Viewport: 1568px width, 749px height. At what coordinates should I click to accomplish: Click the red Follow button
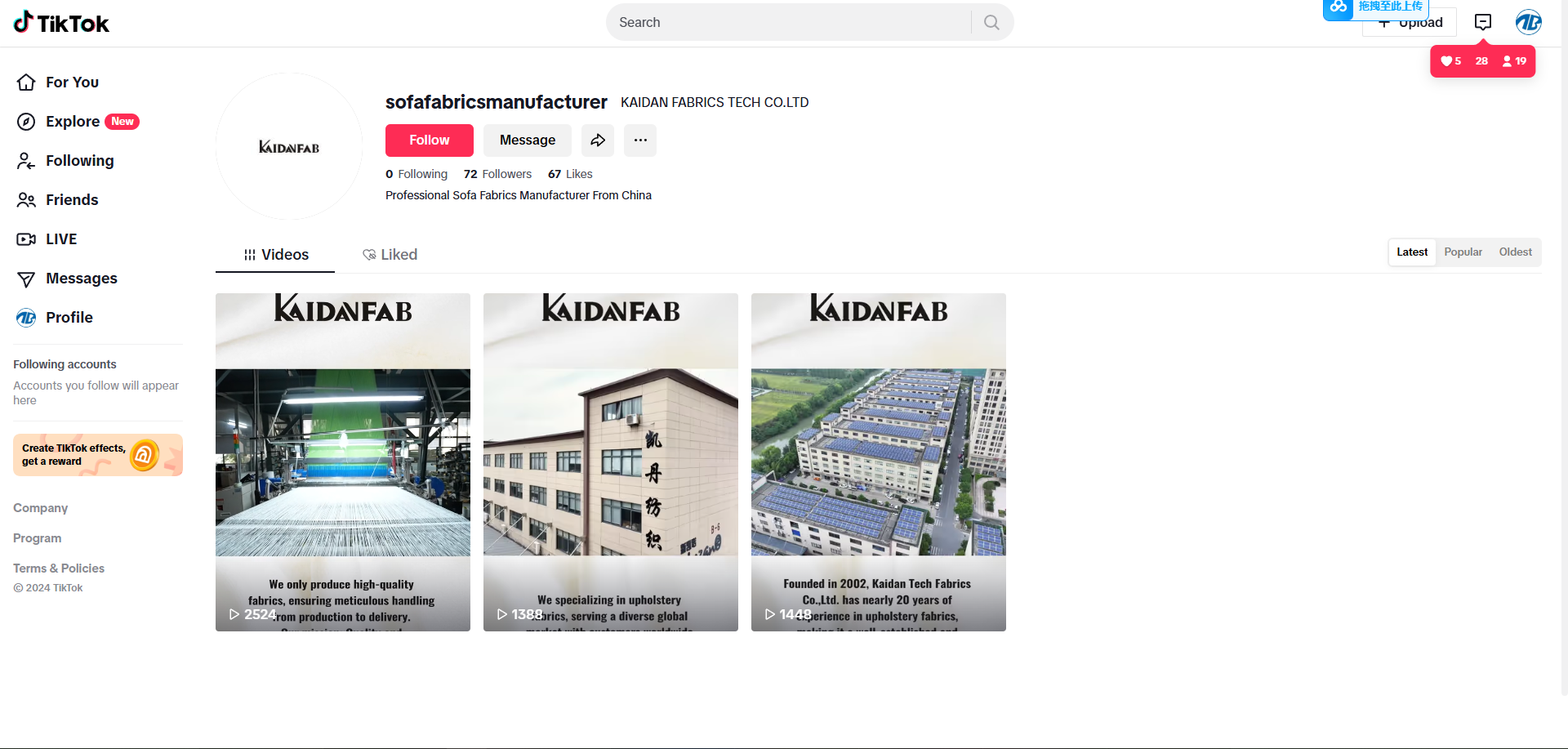click(430, 140)
